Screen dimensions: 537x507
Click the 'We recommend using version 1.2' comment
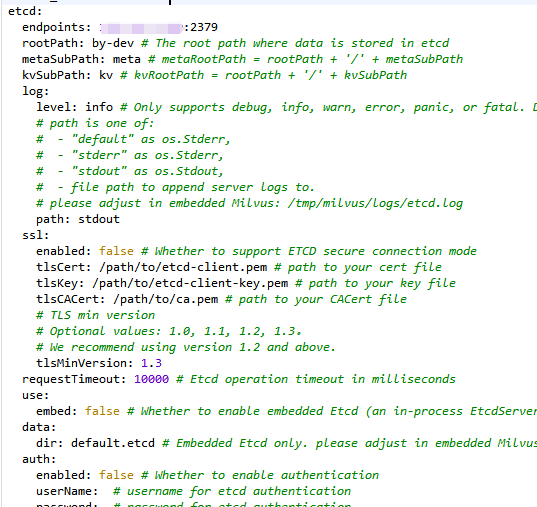[x=192, y=347]
